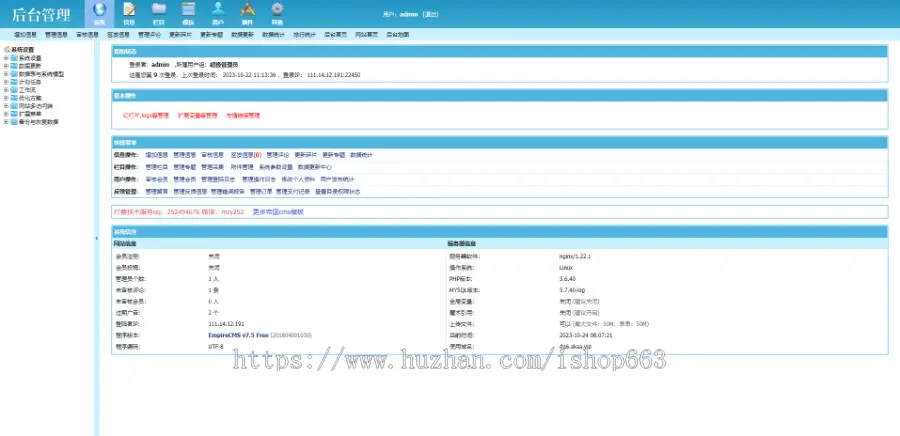
Task: Expand the 优化方案 tree node
Action: [x=6, y=98]
